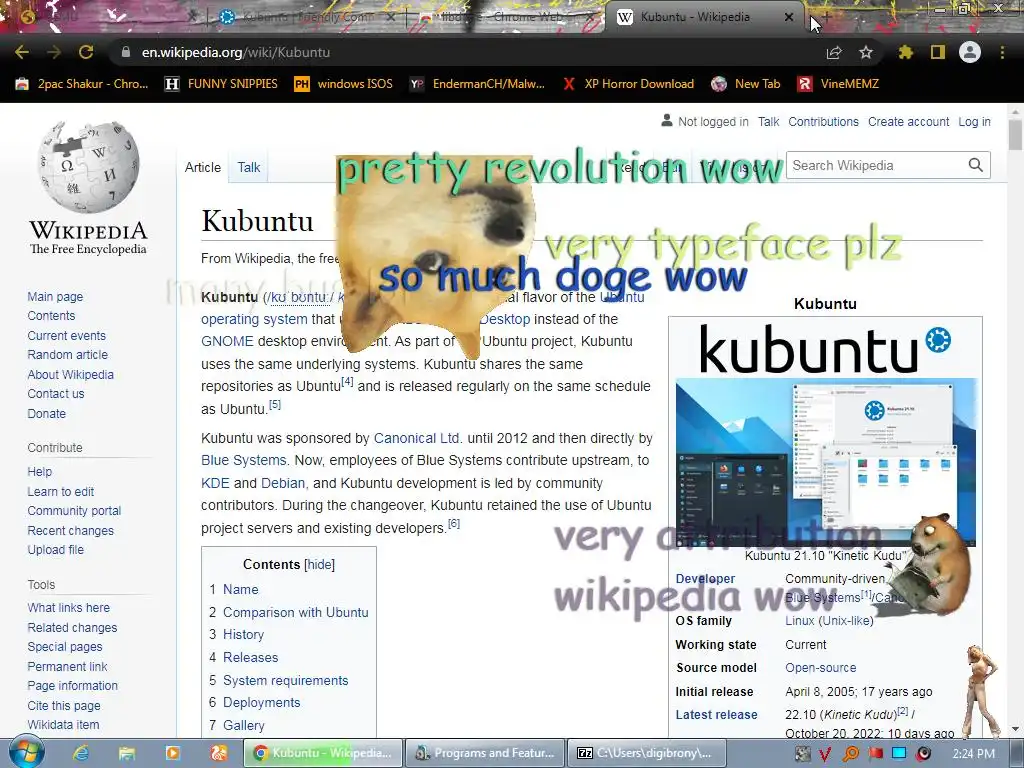Hide the Contents table with [hide]
Image resolution: width=1024 pixels, height=768 pixels.
click(320, 564)
